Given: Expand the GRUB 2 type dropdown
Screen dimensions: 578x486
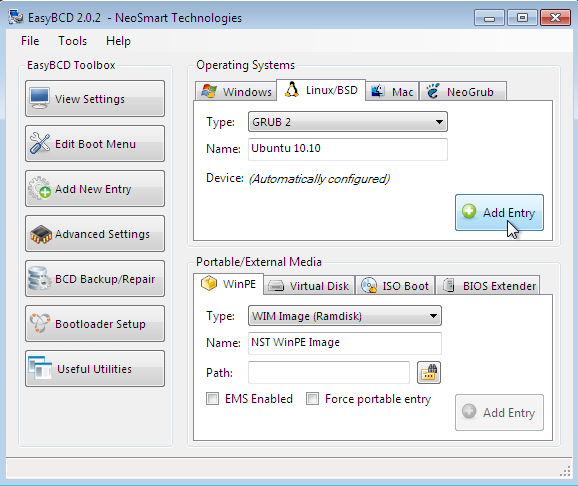Looking at the screenshot, I should point(348,122).
